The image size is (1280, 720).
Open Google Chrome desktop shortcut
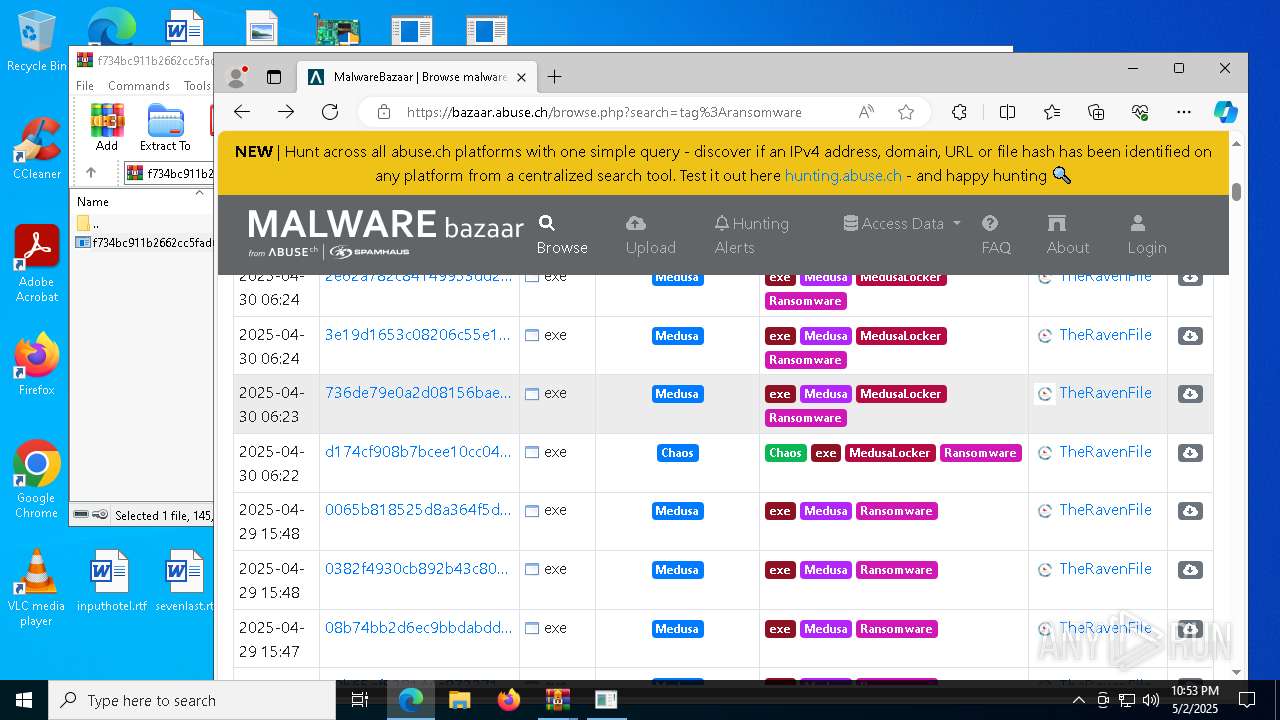tap(36, 479)
